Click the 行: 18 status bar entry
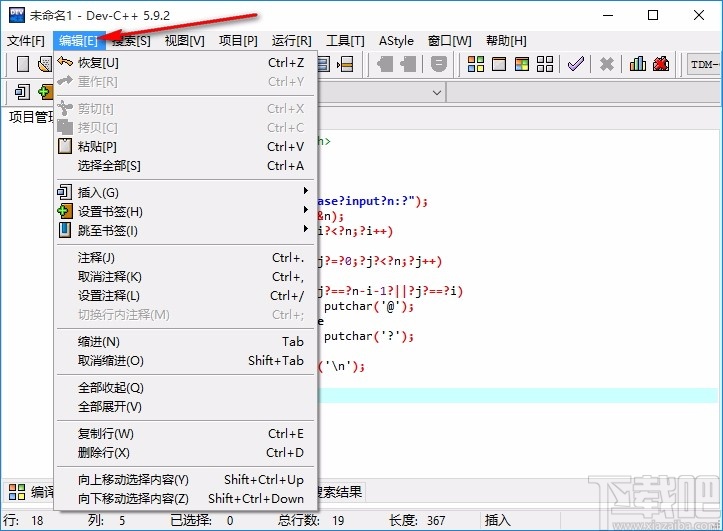The image size is (723, 531). tap(23, 520)
